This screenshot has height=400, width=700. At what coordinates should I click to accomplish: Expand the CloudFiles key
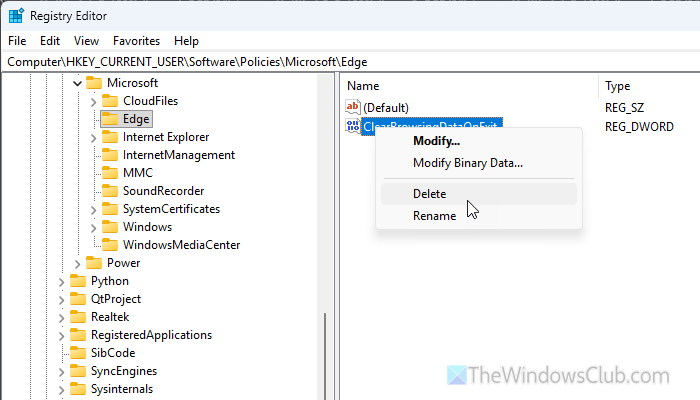(93, 102)
